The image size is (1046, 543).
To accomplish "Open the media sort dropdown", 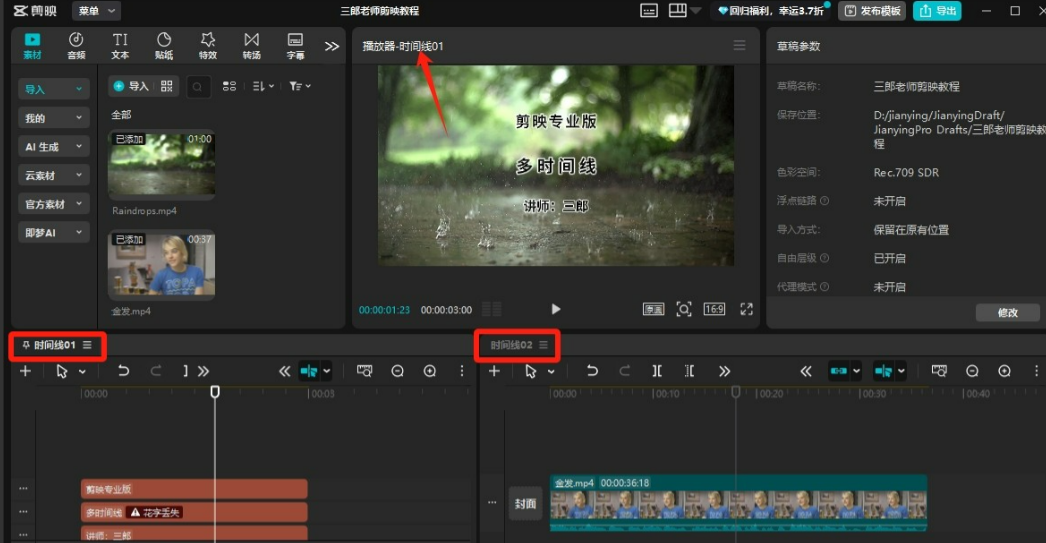I will pyautogui.click(x=263, y=86).
